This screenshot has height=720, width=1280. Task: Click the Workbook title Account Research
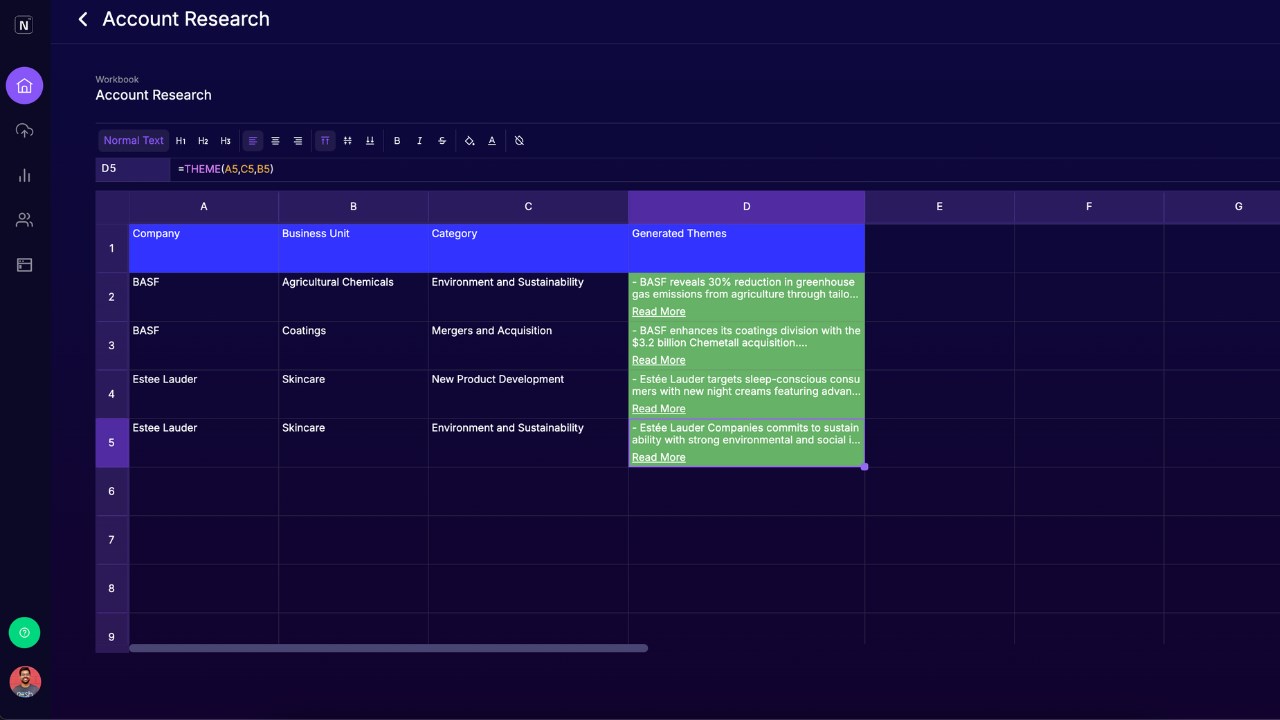pyautogui.click(x=153, y=95)
